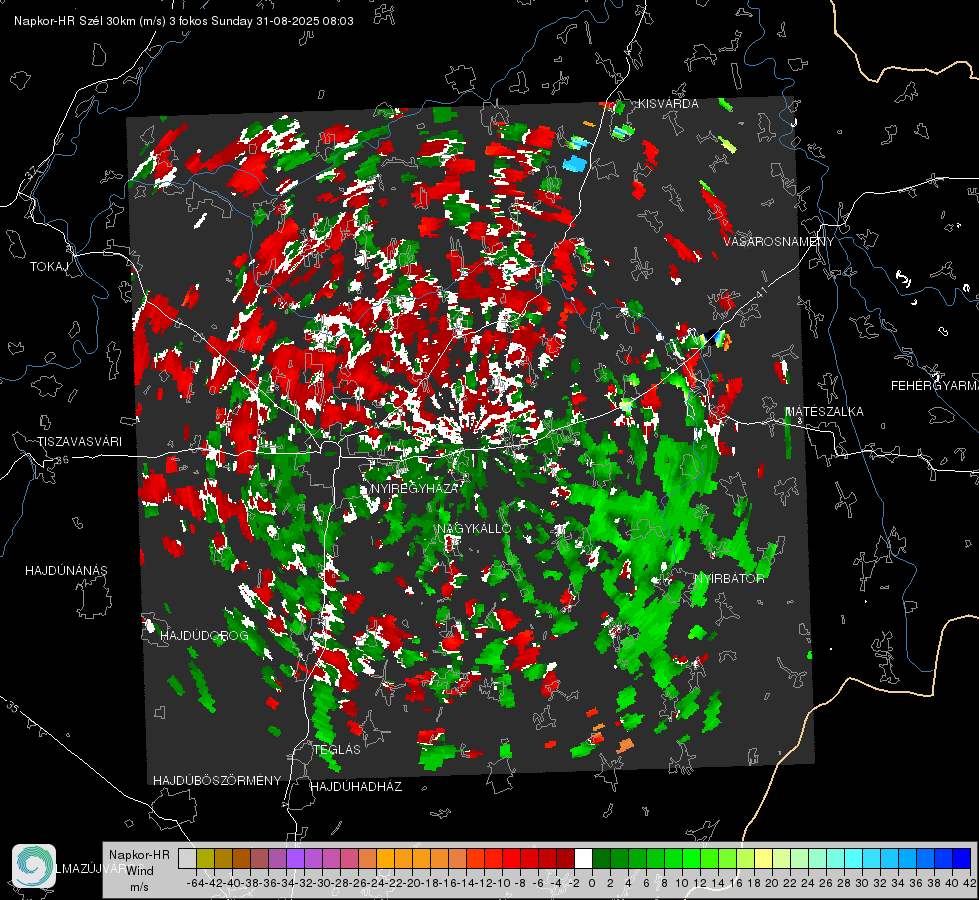The height and width of the screenshot is (900, 979).
Task: Click road number 41 near Vásárosnamény
Action: (760, 292)
